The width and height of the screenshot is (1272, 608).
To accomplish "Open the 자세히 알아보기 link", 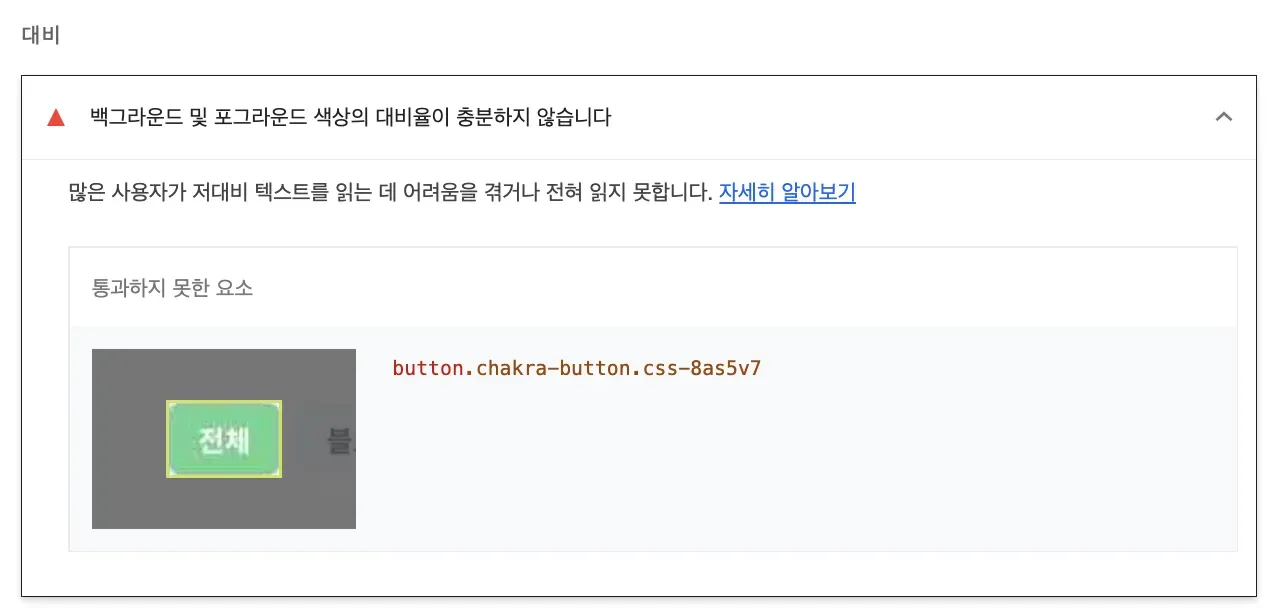I will point(787,193).
